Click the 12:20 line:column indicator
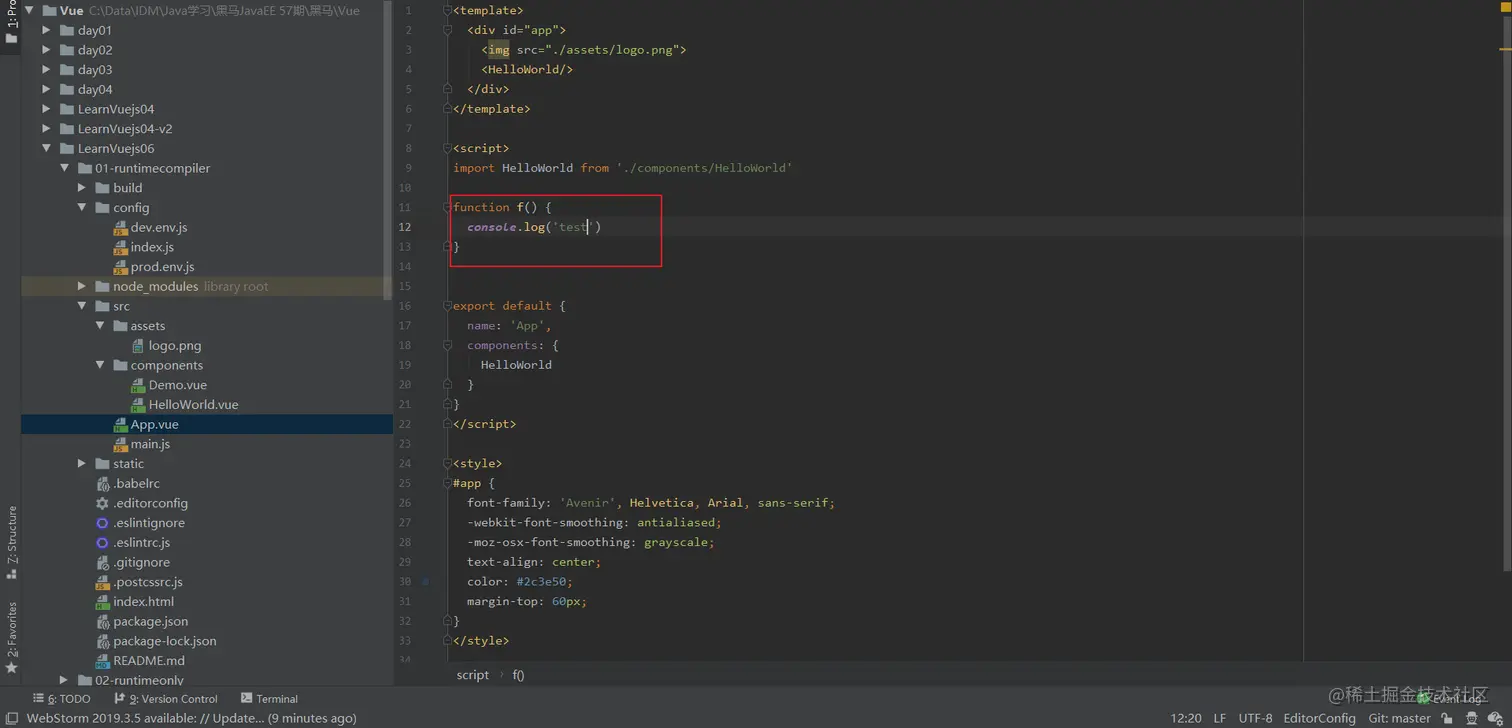This screenshot has height=728, width=1512. coord(1186,718)
